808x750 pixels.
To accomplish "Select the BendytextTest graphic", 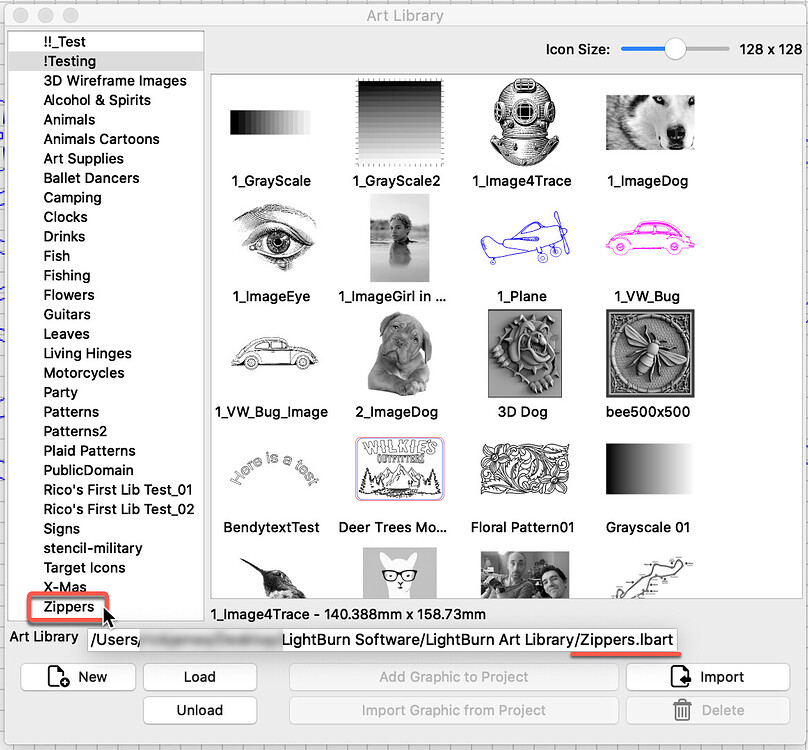I will (x=274, y=469).
